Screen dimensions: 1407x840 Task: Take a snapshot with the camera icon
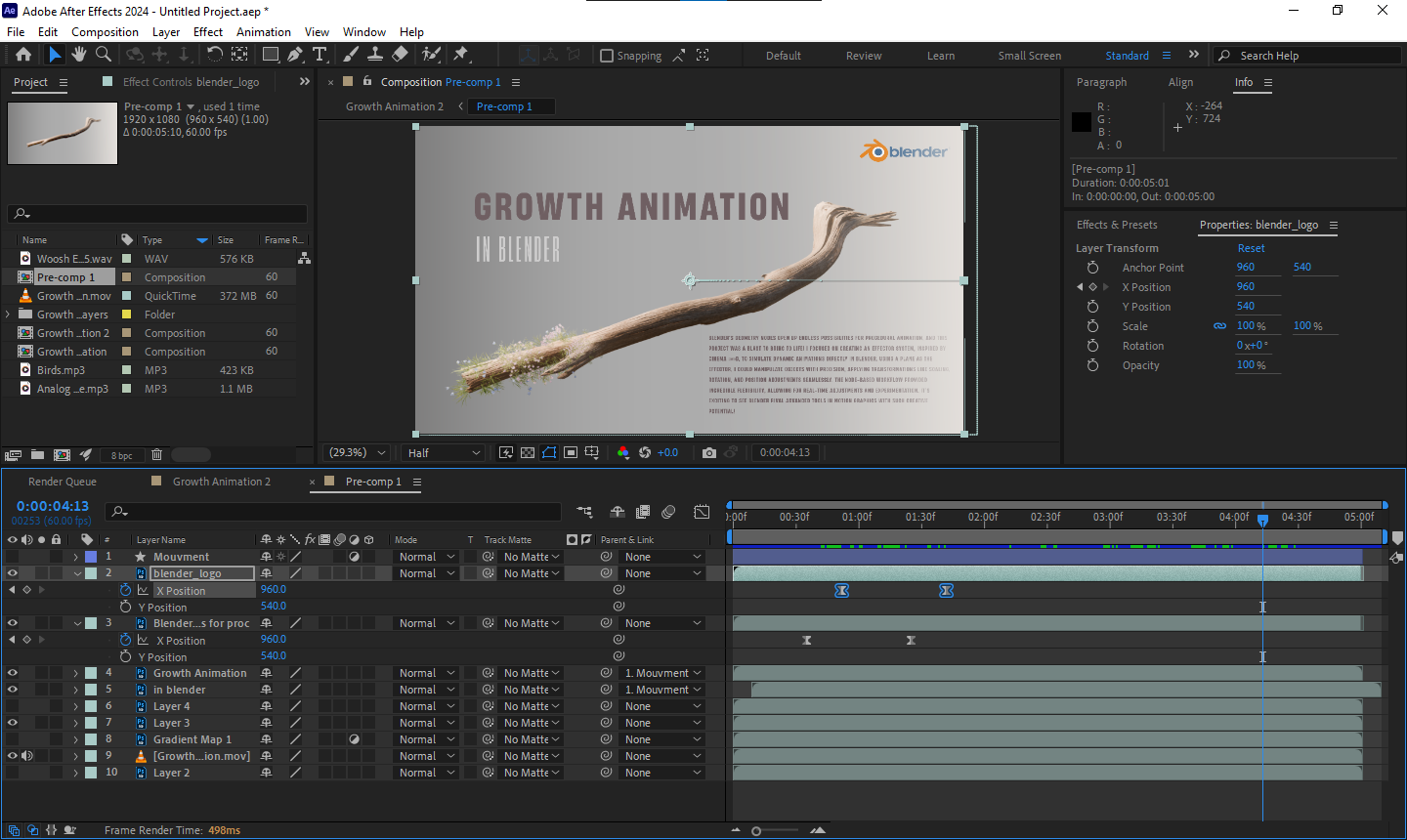tap(709, 452)
